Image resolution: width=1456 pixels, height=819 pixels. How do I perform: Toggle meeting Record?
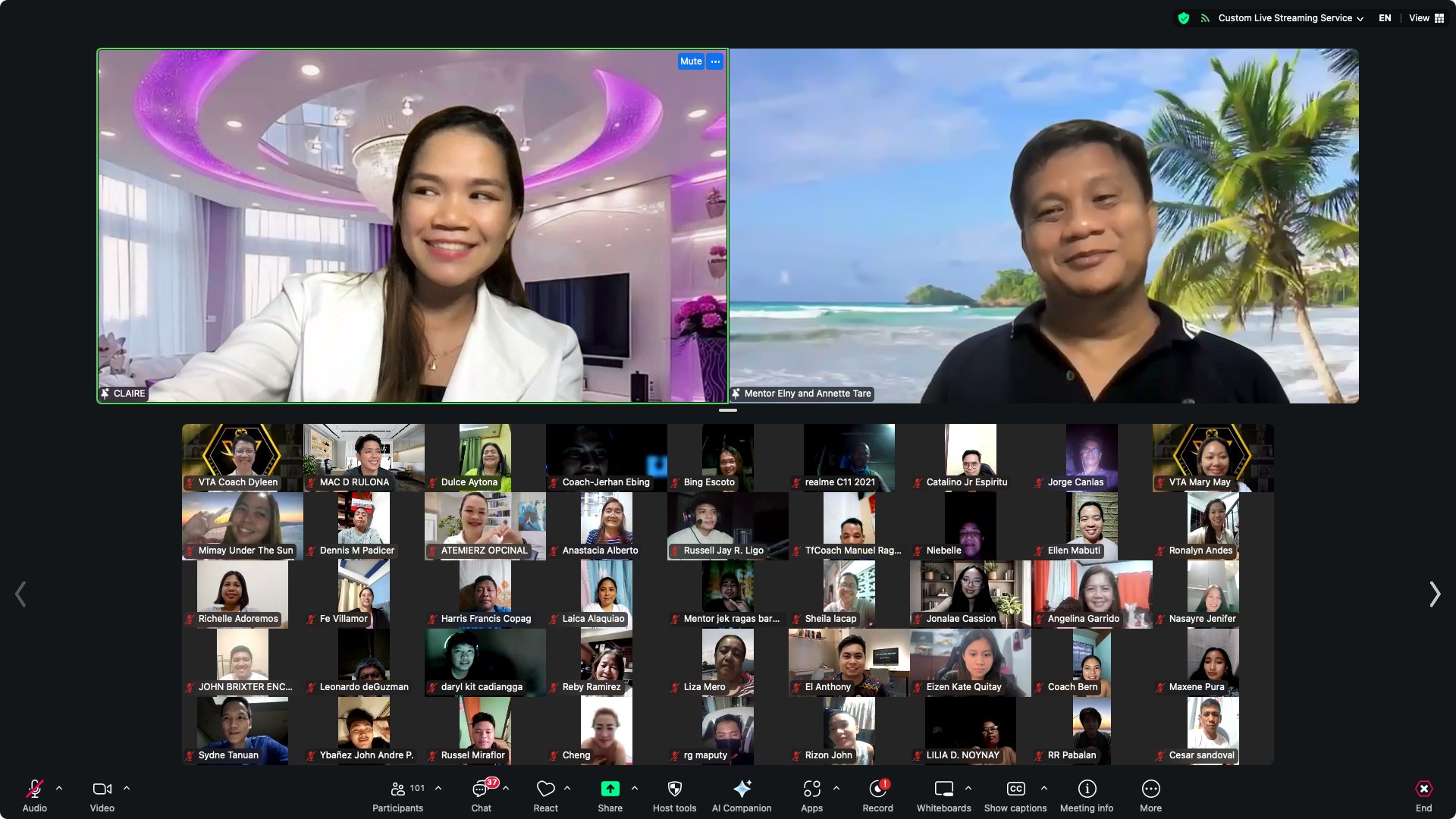click(877, 795)
